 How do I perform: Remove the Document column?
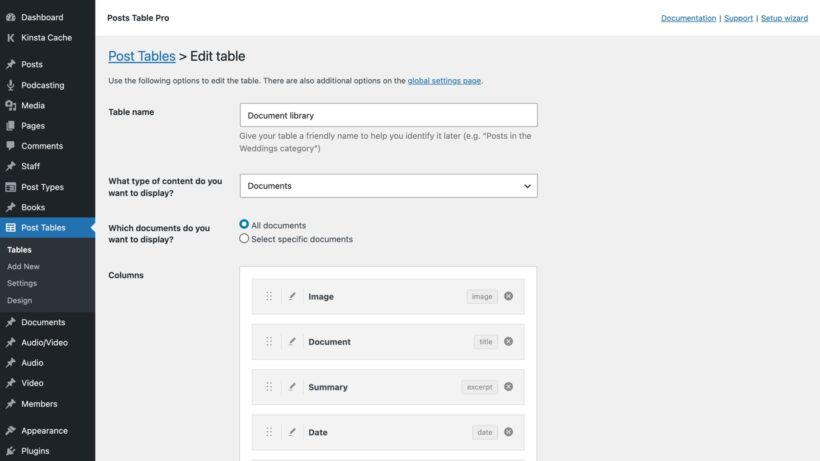coord(508,341)
